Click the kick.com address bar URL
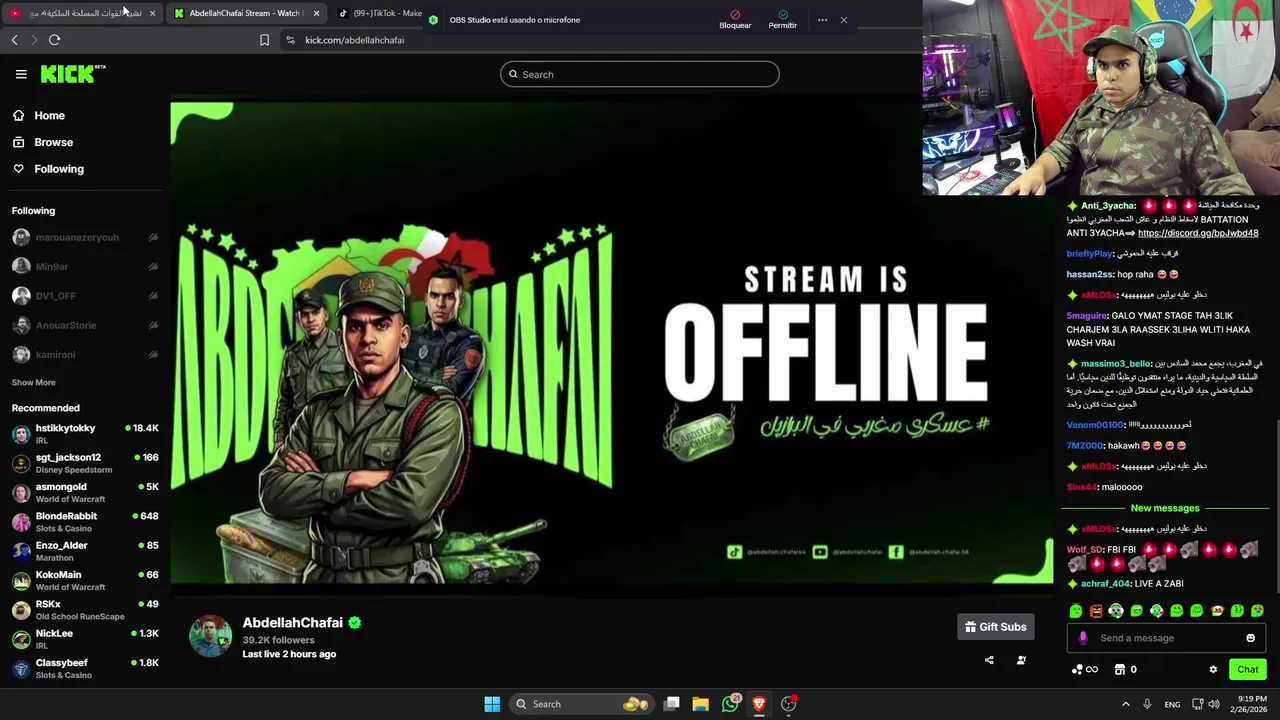Image resolution: width=1280 pixels, height=720 pixels. click(x=354, y=40)
